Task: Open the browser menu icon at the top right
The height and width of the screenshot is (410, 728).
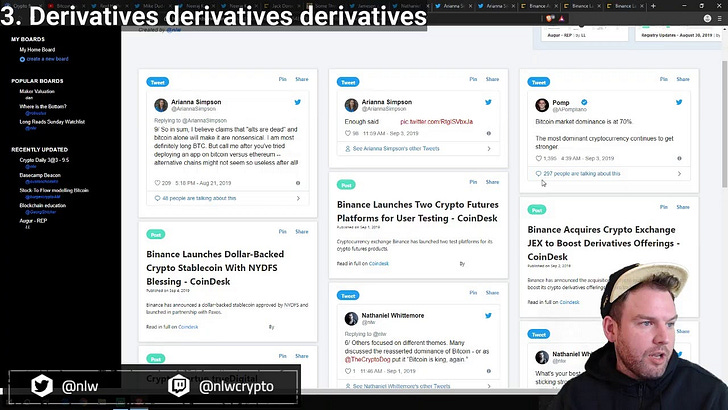Action: point(719,19)
